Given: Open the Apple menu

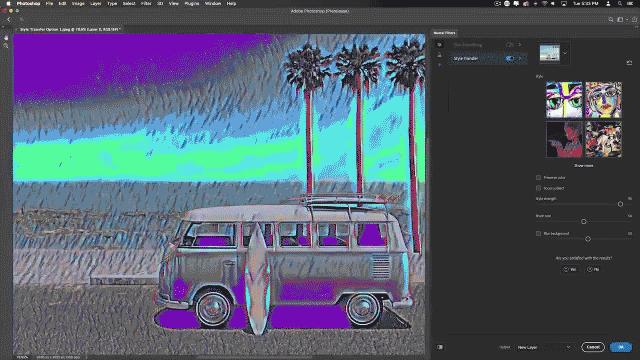Looking at the screenshot, I should [x=8, y=3].
